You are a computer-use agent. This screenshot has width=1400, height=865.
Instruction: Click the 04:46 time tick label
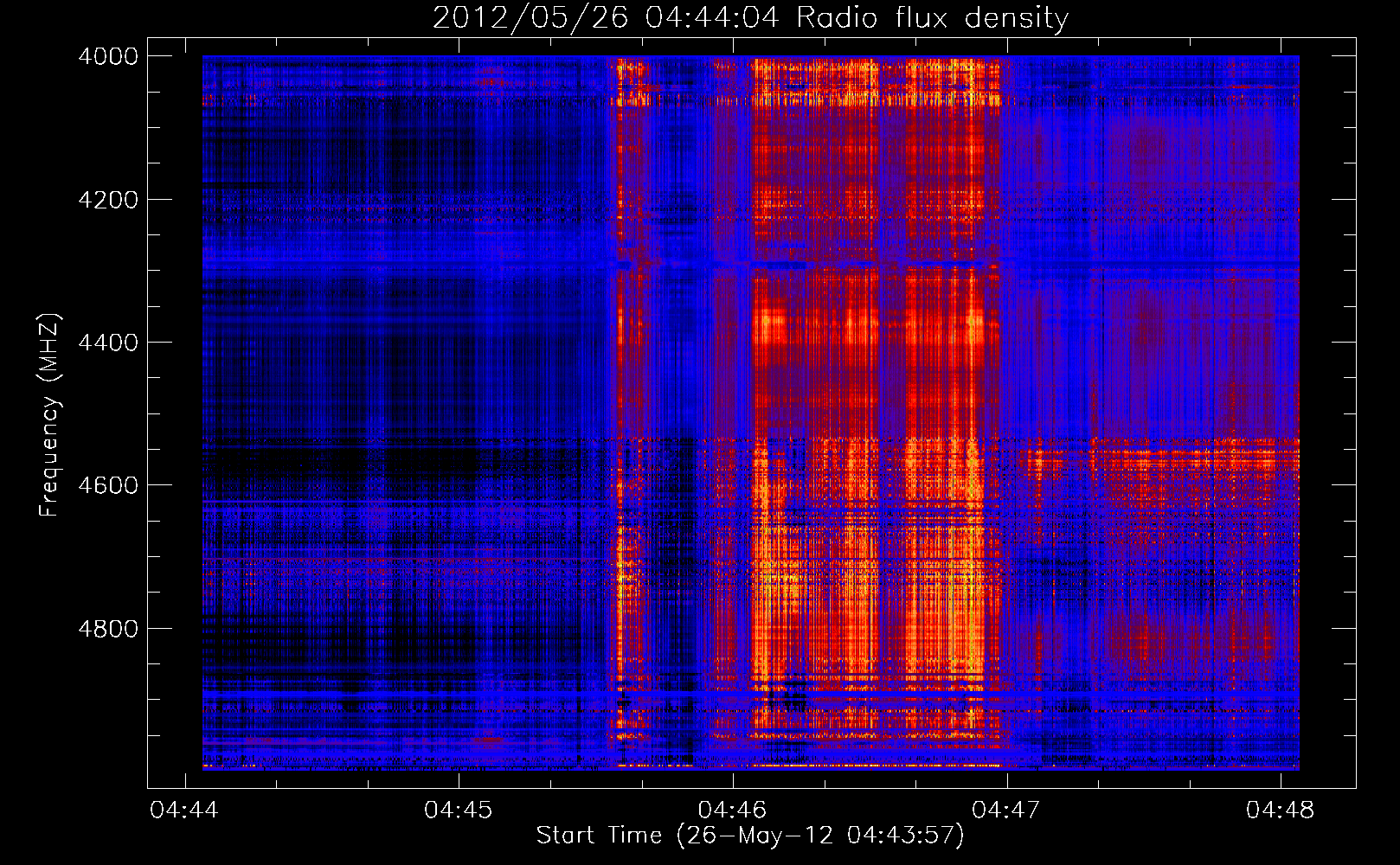tap(733, 811)
